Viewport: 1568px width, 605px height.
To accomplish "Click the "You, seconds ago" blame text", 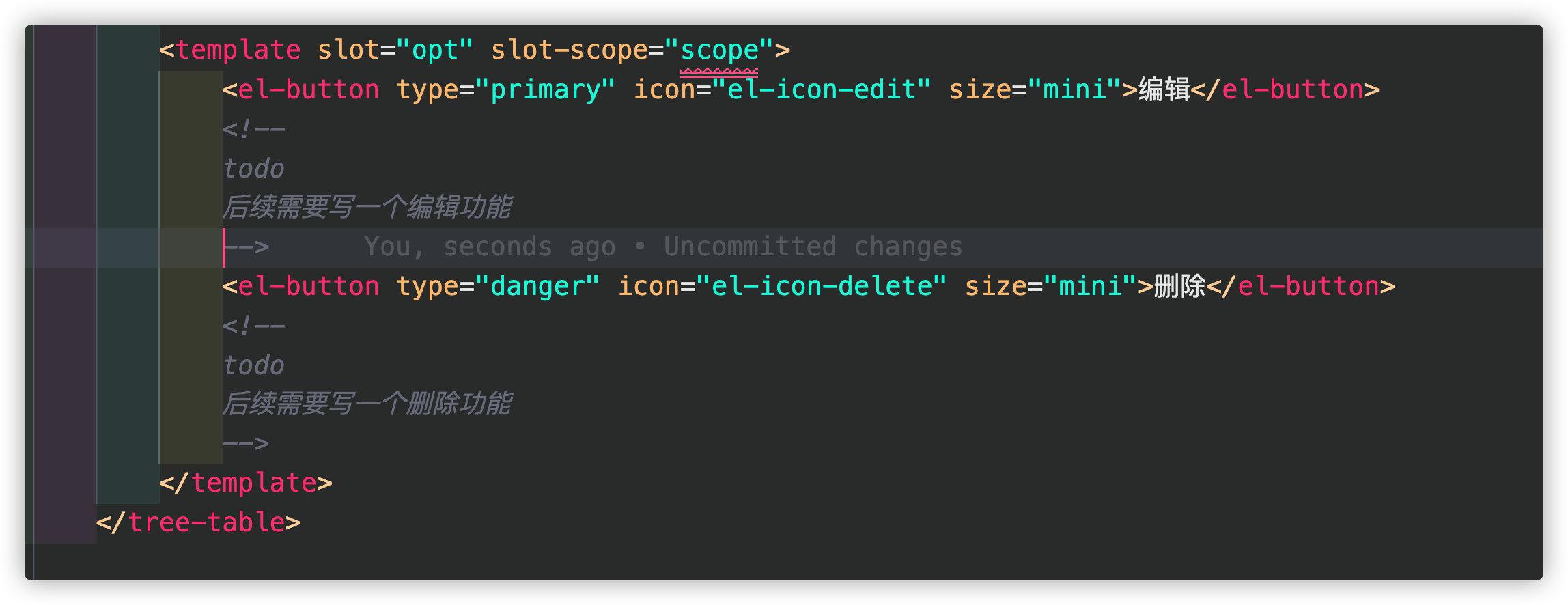I will point(489,247).
